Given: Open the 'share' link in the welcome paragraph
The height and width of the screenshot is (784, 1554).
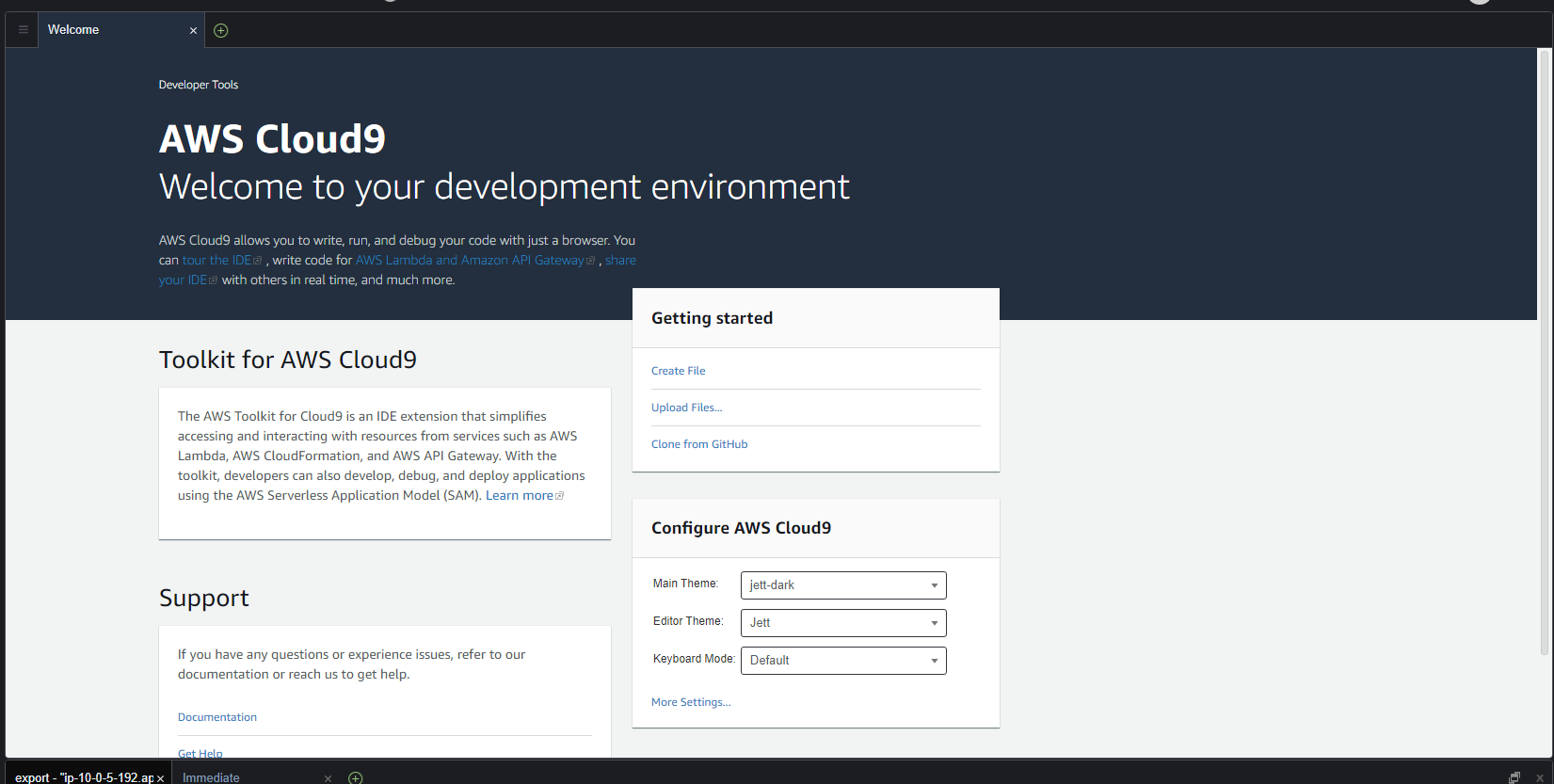Looking at the screenshot, I should 620,261.
